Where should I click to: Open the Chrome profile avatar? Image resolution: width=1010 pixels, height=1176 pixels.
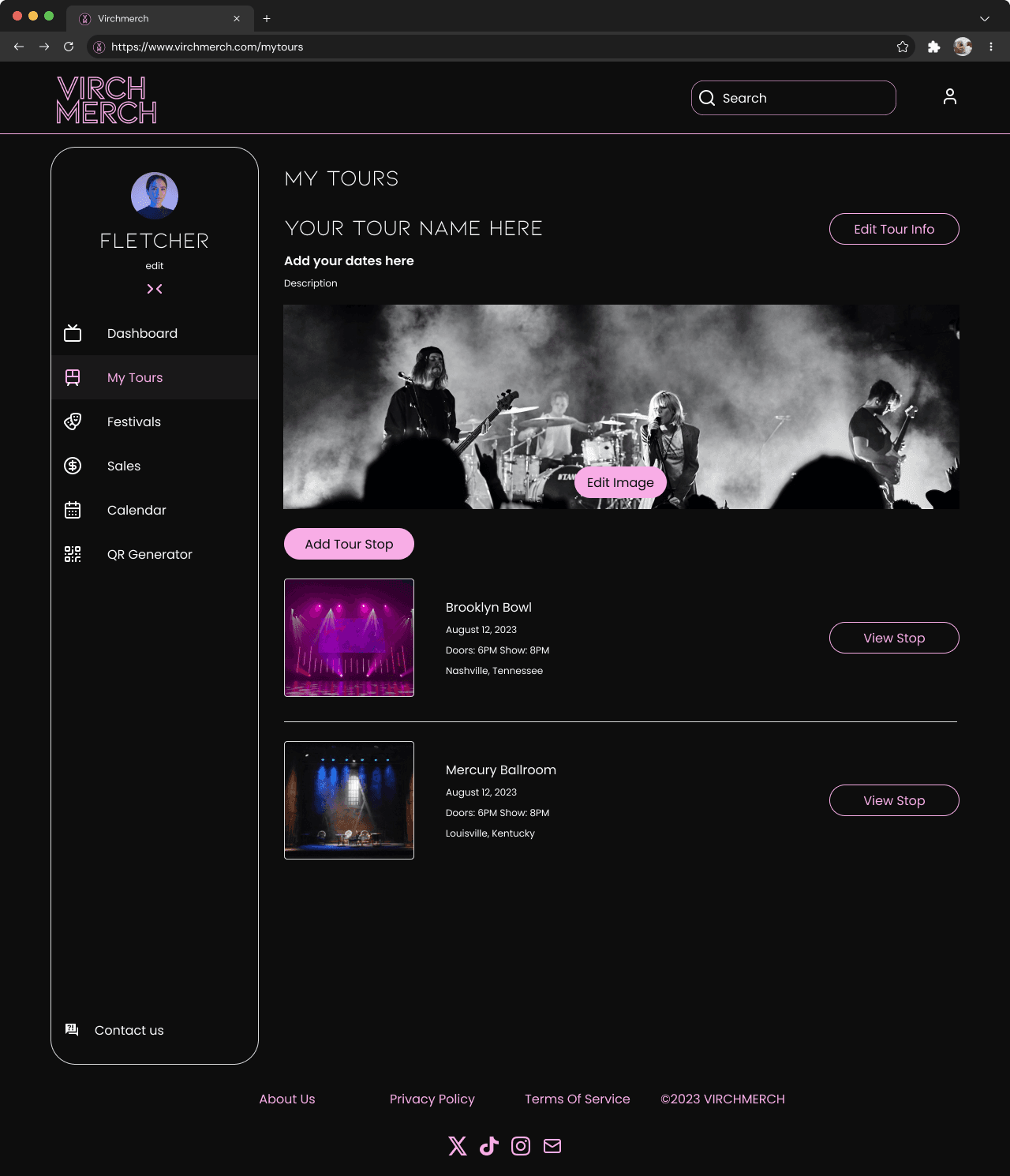(963, 47)
